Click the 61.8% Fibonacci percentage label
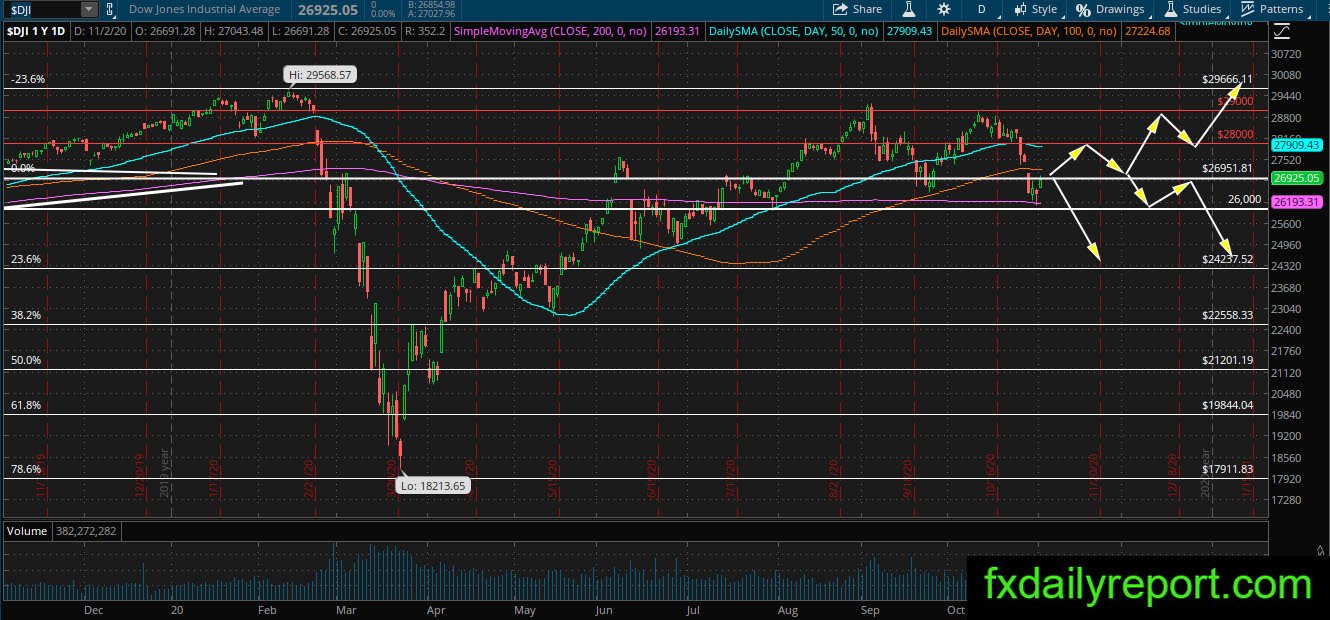This screenshot has height=620, width=1330. [x=26, y=405]
